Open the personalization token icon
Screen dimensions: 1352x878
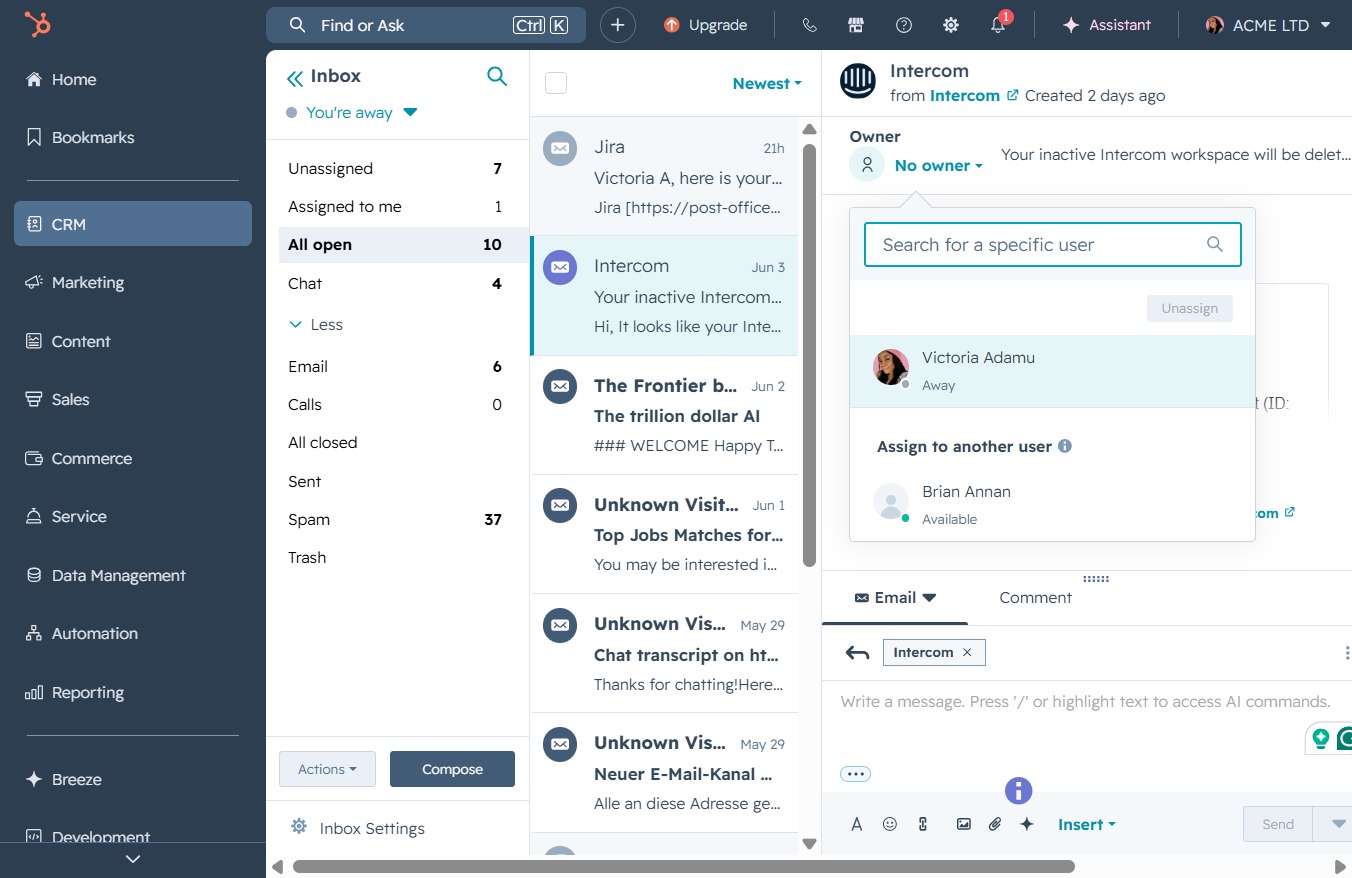pyautogui.click(x=923, y=824)
